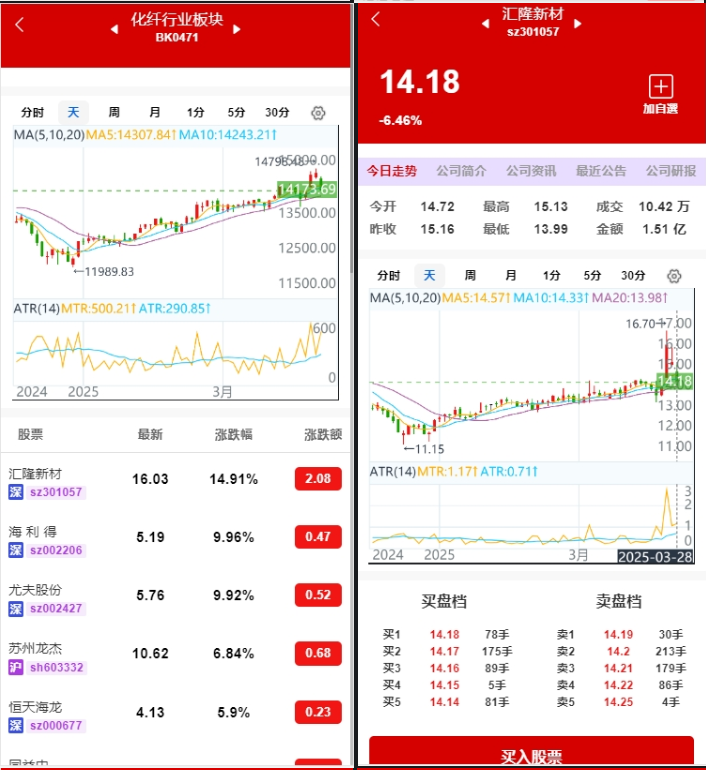Viewport: 706px width, 770px height.
Task: Click the 14173.69 price label on sector chart
Action: [307, 189]
